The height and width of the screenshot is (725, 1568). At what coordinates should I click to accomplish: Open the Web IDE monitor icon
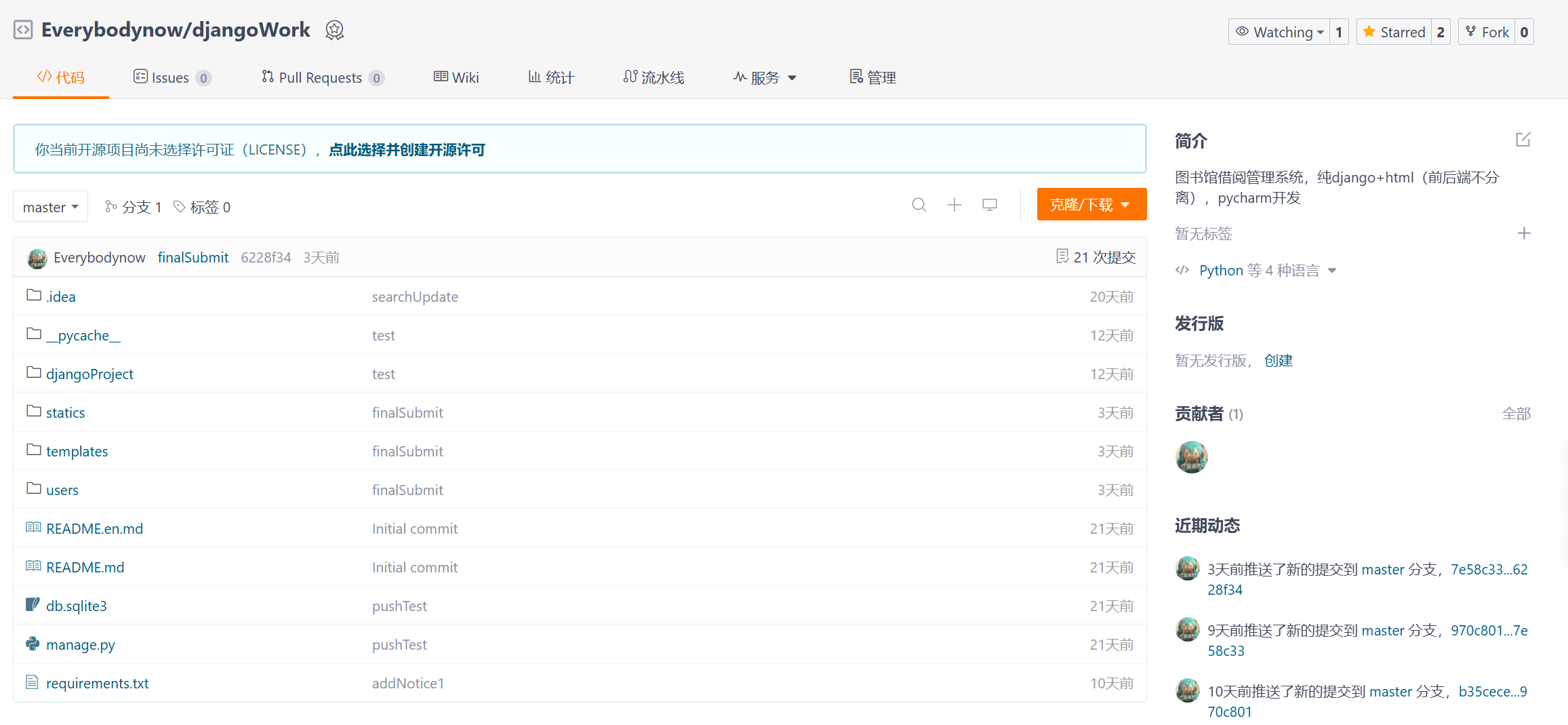(989, 205)
